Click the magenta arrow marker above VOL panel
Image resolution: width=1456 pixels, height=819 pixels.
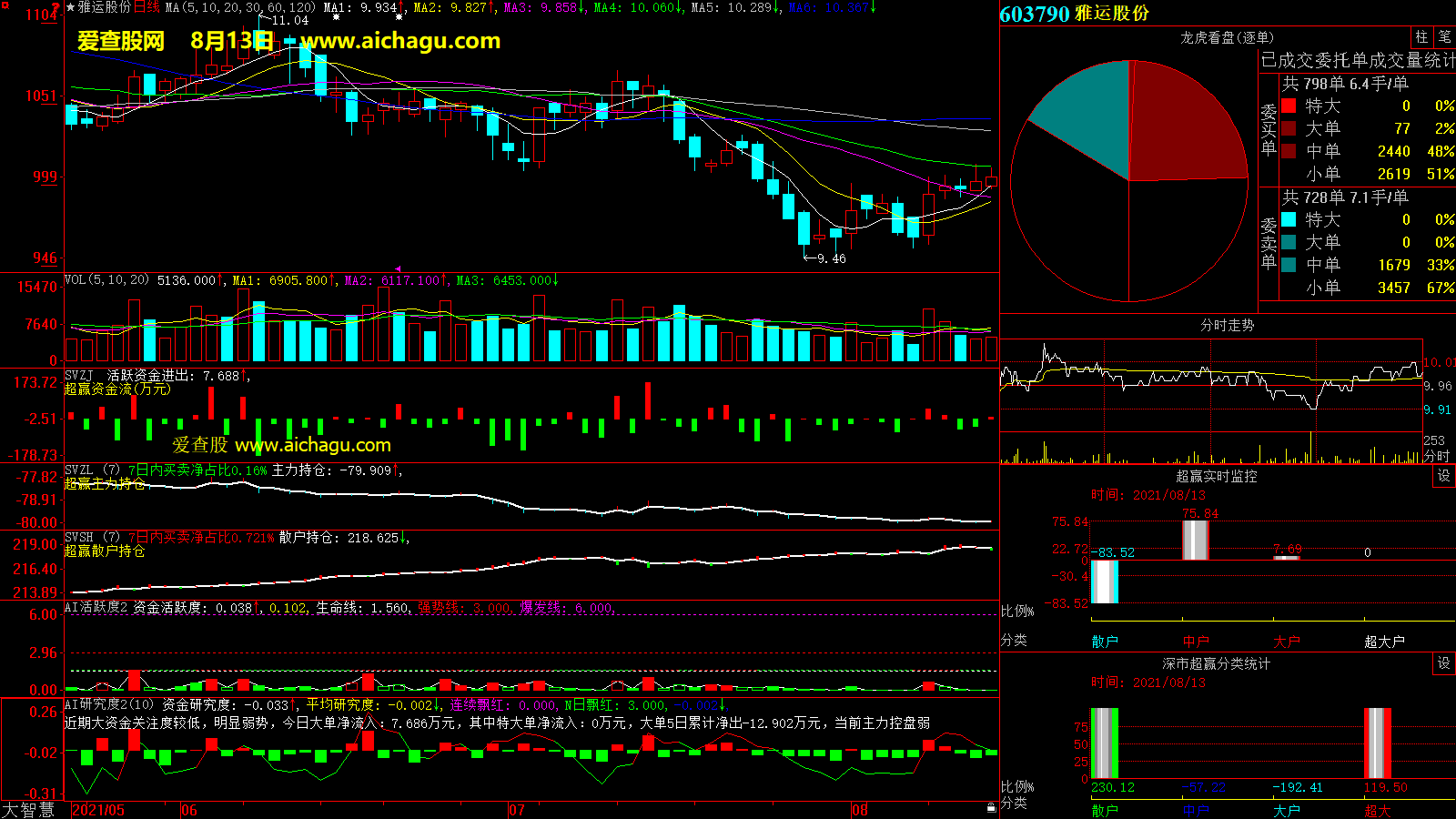point(397,268)
